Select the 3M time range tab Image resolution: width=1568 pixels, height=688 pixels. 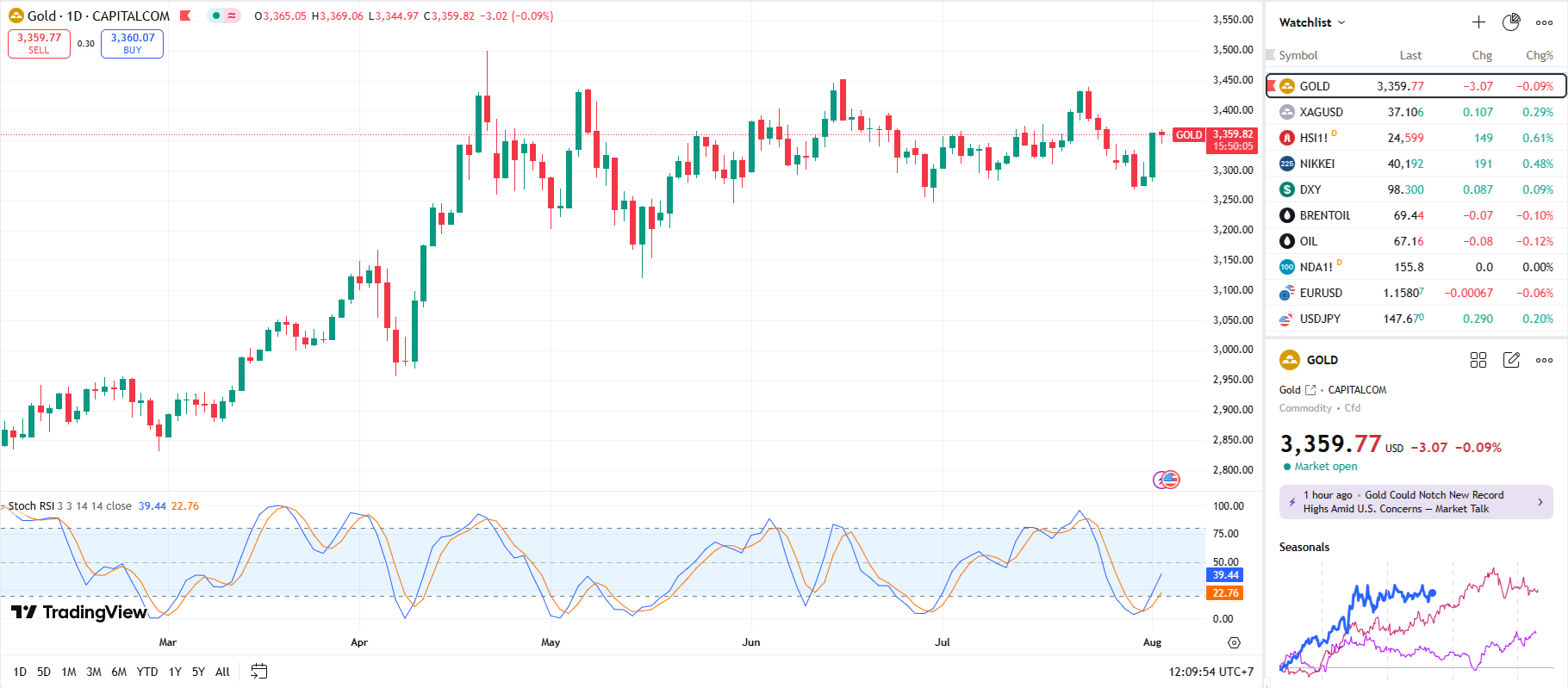94,672
